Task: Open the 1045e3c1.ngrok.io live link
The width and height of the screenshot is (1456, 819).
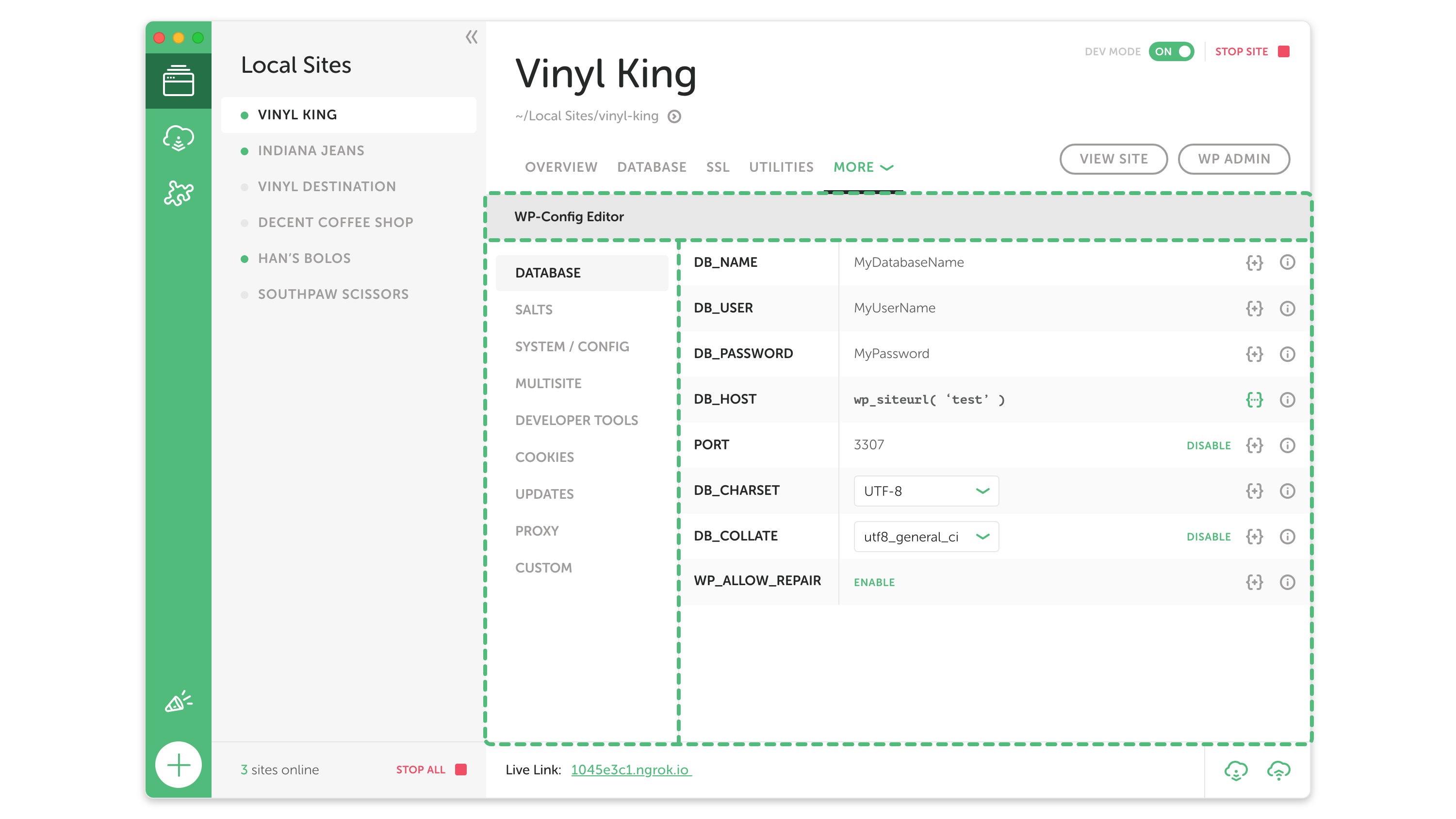Action: 631,770
